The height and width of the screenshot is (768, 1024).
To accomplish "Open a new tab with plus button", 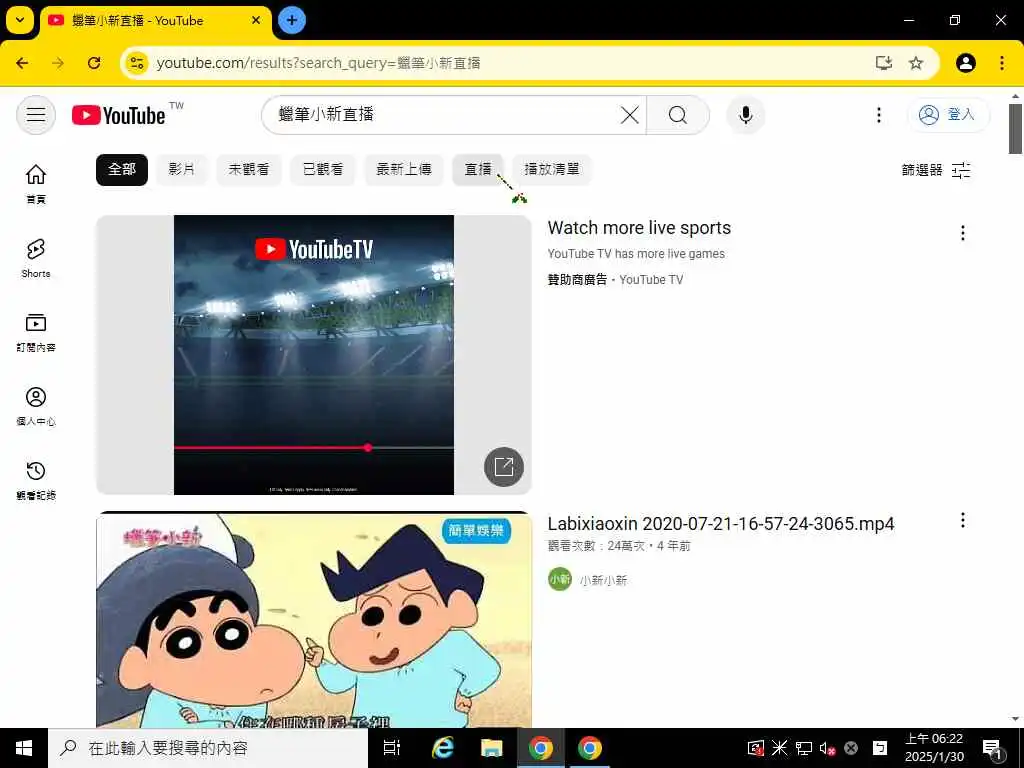I will (x=292, y=20).
